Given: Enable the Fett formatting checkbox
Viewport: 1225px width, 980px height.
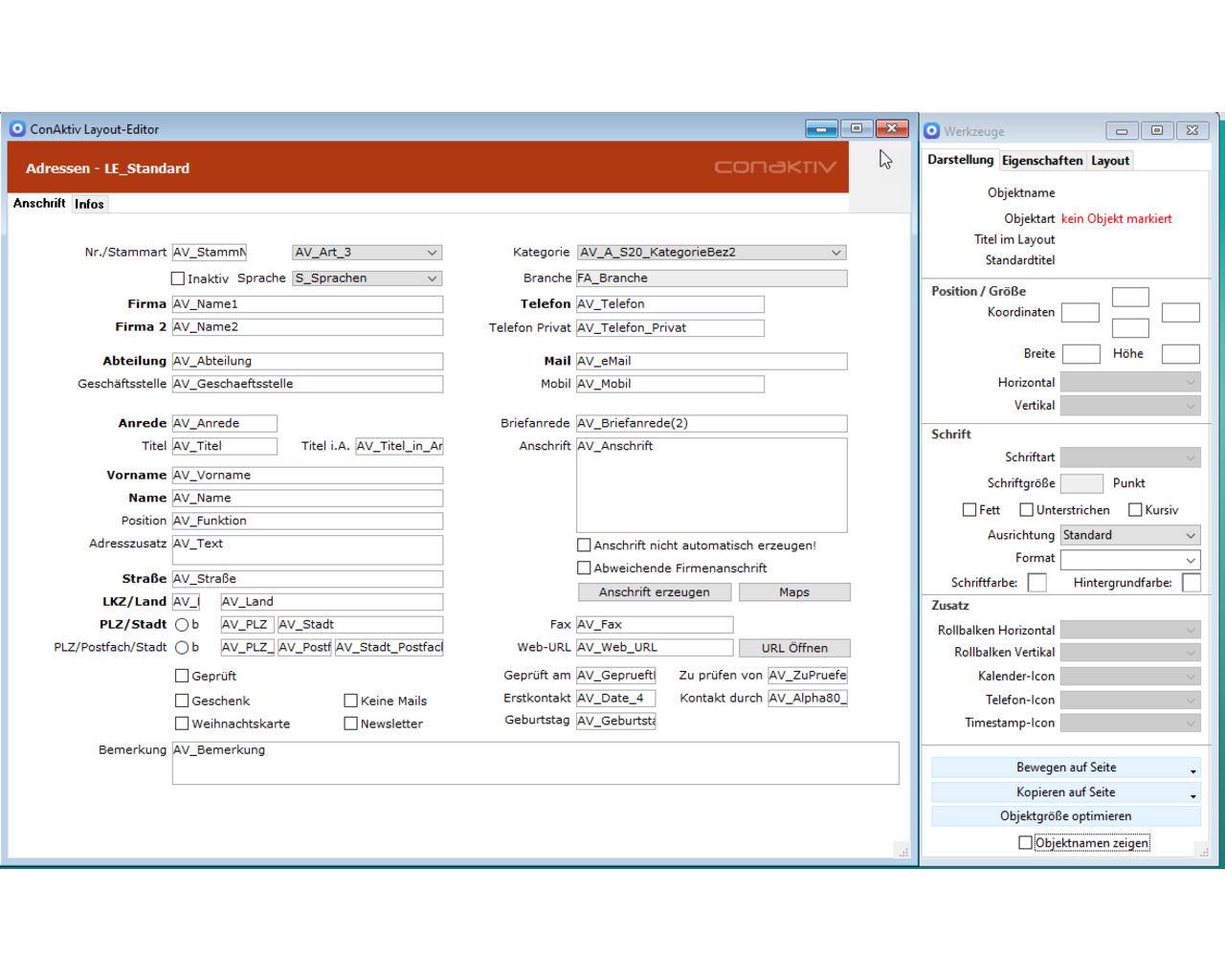Looking at the screenshot, I should tap(969, 509).
